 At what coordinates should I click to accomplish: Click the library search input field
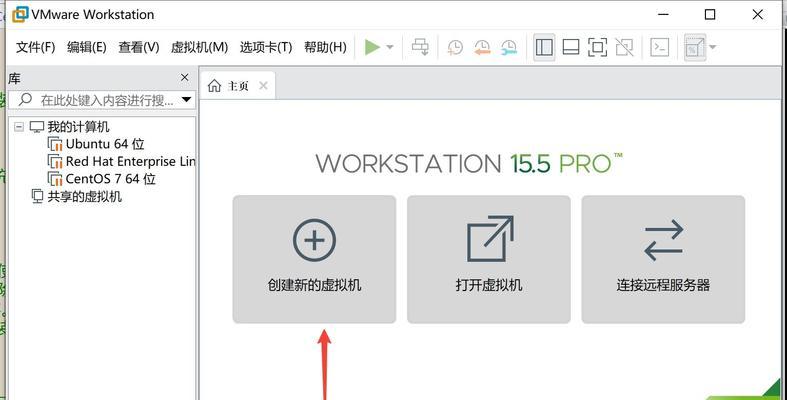coord(101,100)
